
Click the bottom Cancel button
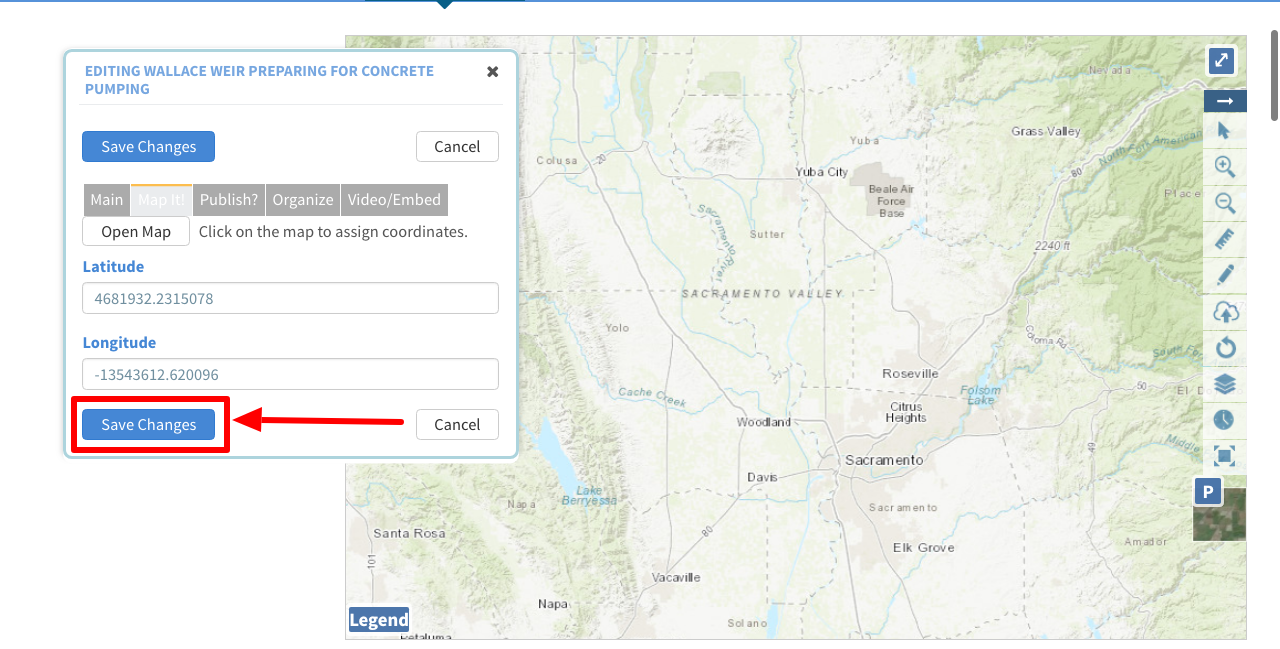click(457, 425)
